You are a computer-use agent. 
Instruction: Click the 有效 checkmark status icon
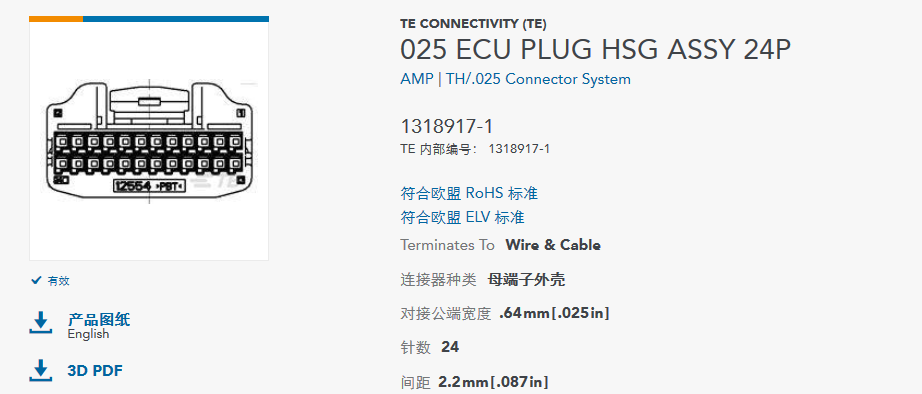[36, 281]
